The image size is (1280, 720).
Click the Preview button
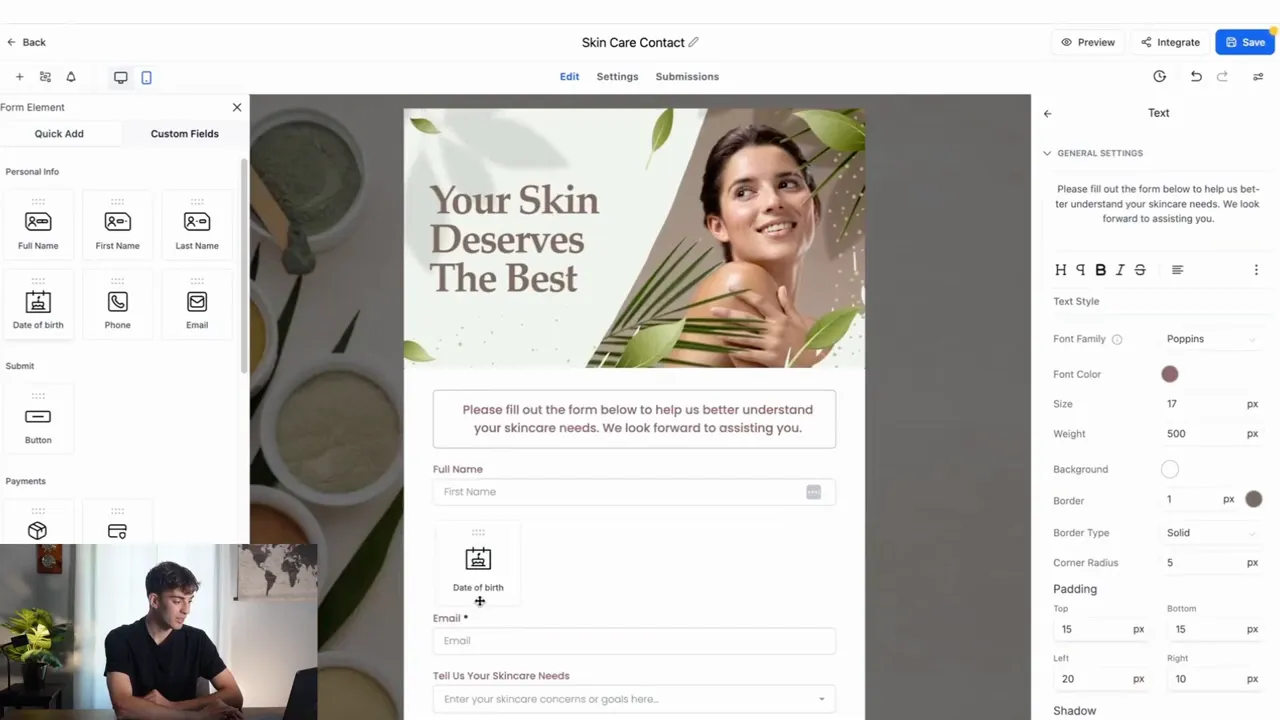click(x=1088, y=42)
